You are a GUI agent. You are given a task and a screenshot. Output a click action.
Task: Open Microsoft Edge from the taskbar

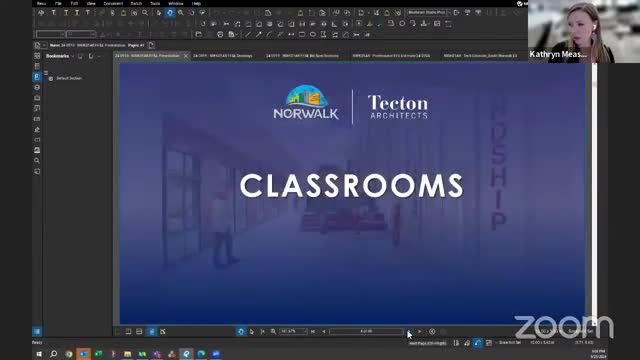(201, 354)
